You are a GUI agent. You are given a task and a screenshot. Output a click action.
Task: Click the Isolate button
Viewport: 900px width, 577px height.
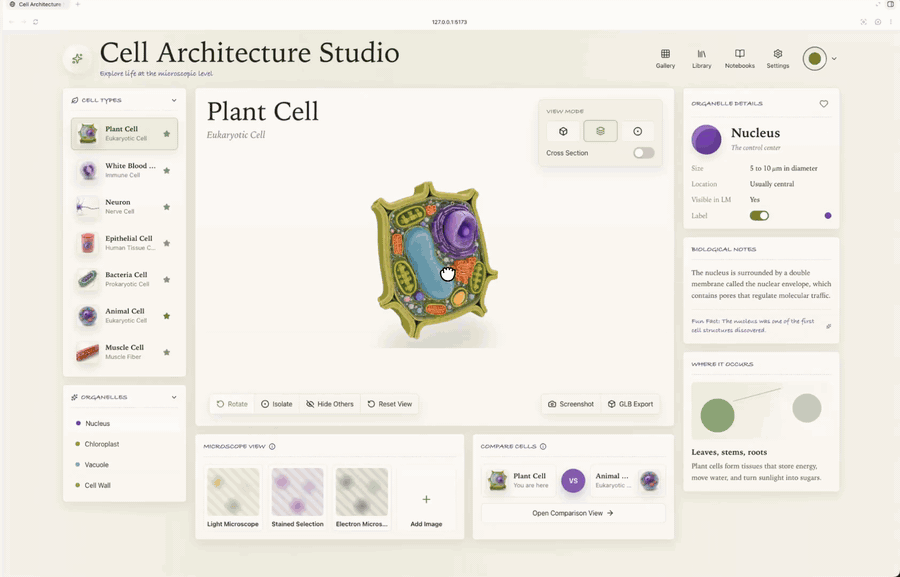[x=277, y=404]
